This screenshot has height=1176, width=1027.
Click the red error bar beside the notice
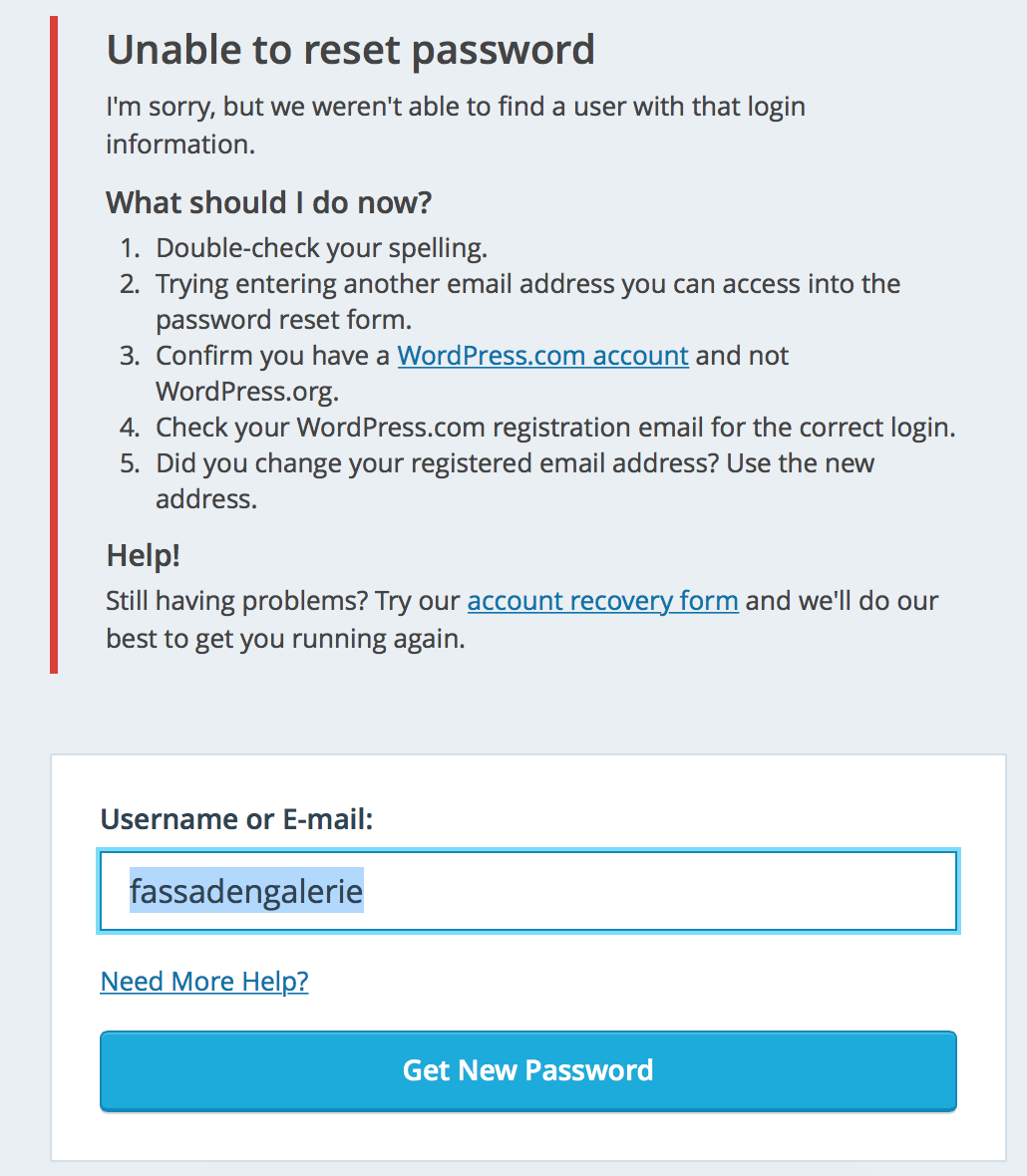point(54,344)
